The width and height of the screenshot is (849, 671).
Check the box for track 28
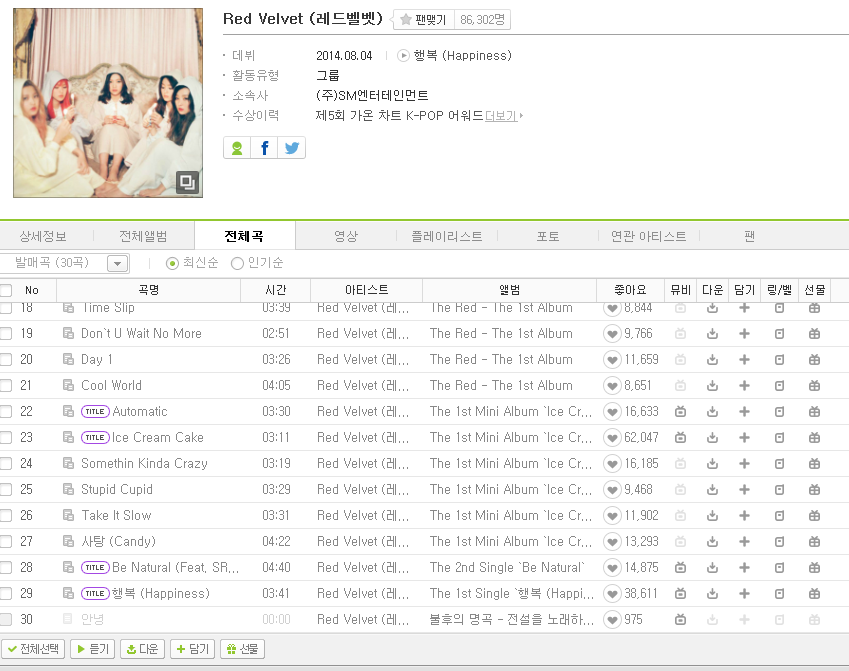(6, 568)
